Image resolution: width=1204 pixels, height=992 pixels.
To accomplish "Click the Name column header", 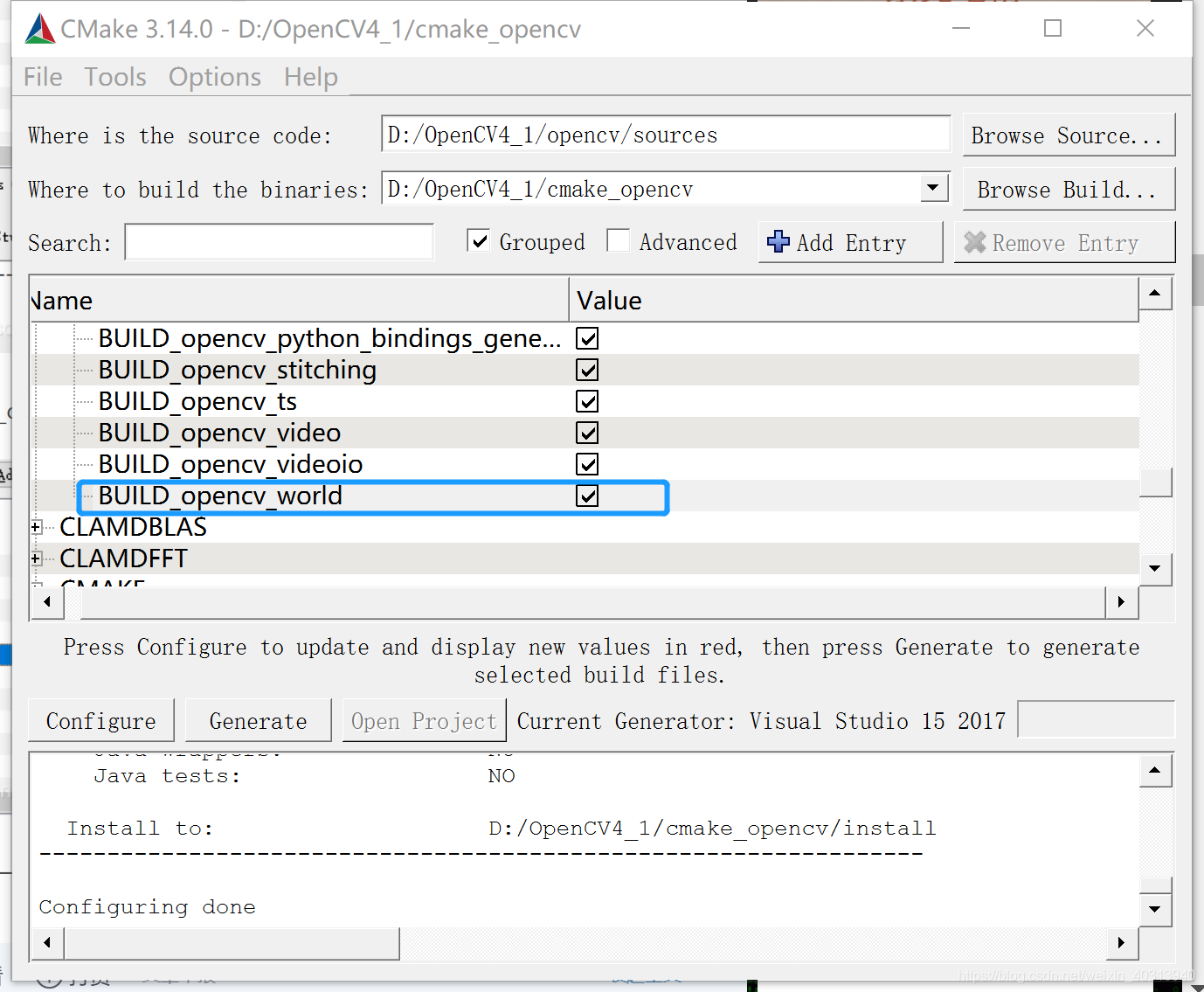I will click(x=299, y=301).
